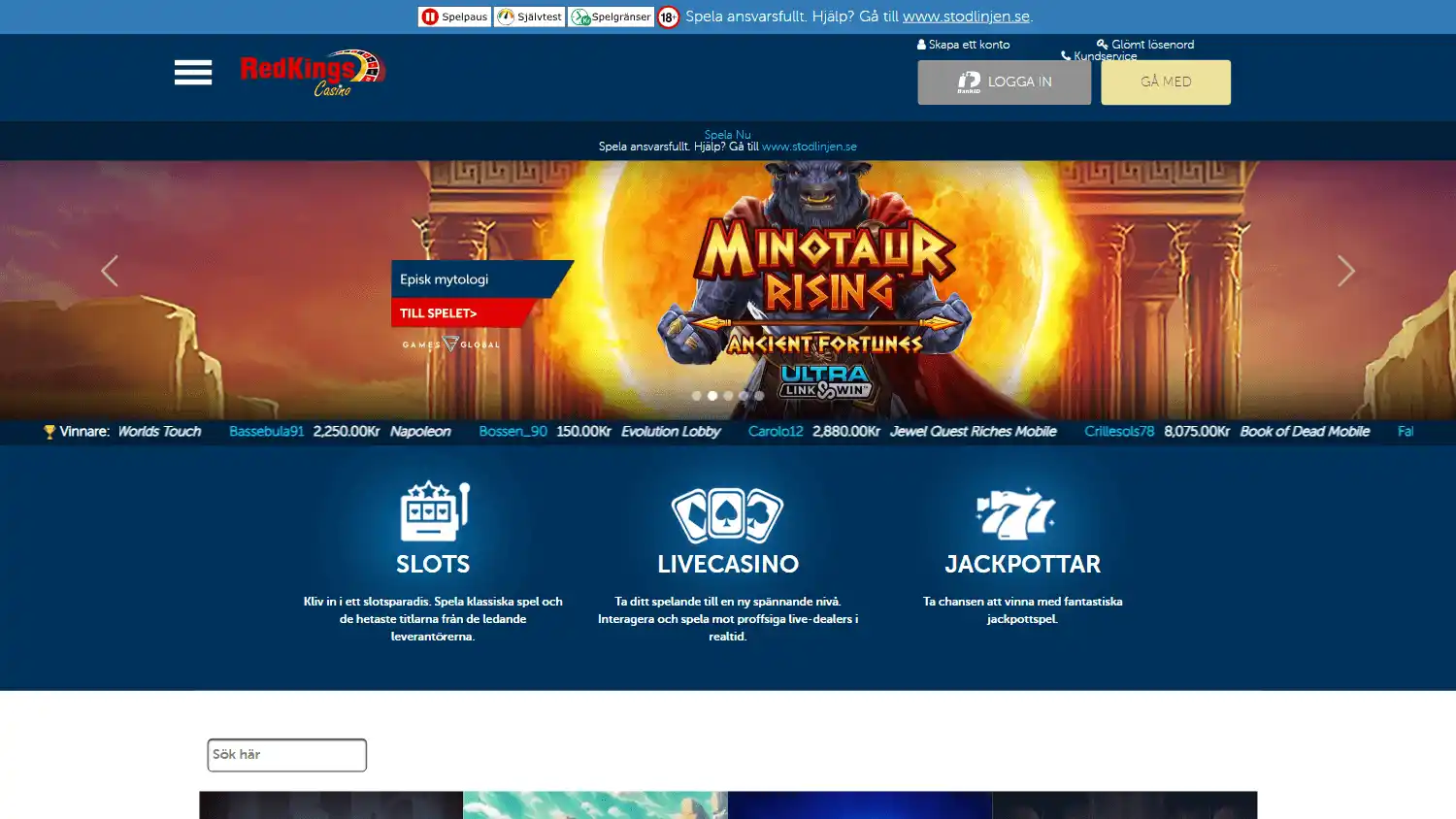Click winner Carolo12 in ticker
Image resolution: width=1456 pixels, height=819 pixels.
click(x=776, y=432)
